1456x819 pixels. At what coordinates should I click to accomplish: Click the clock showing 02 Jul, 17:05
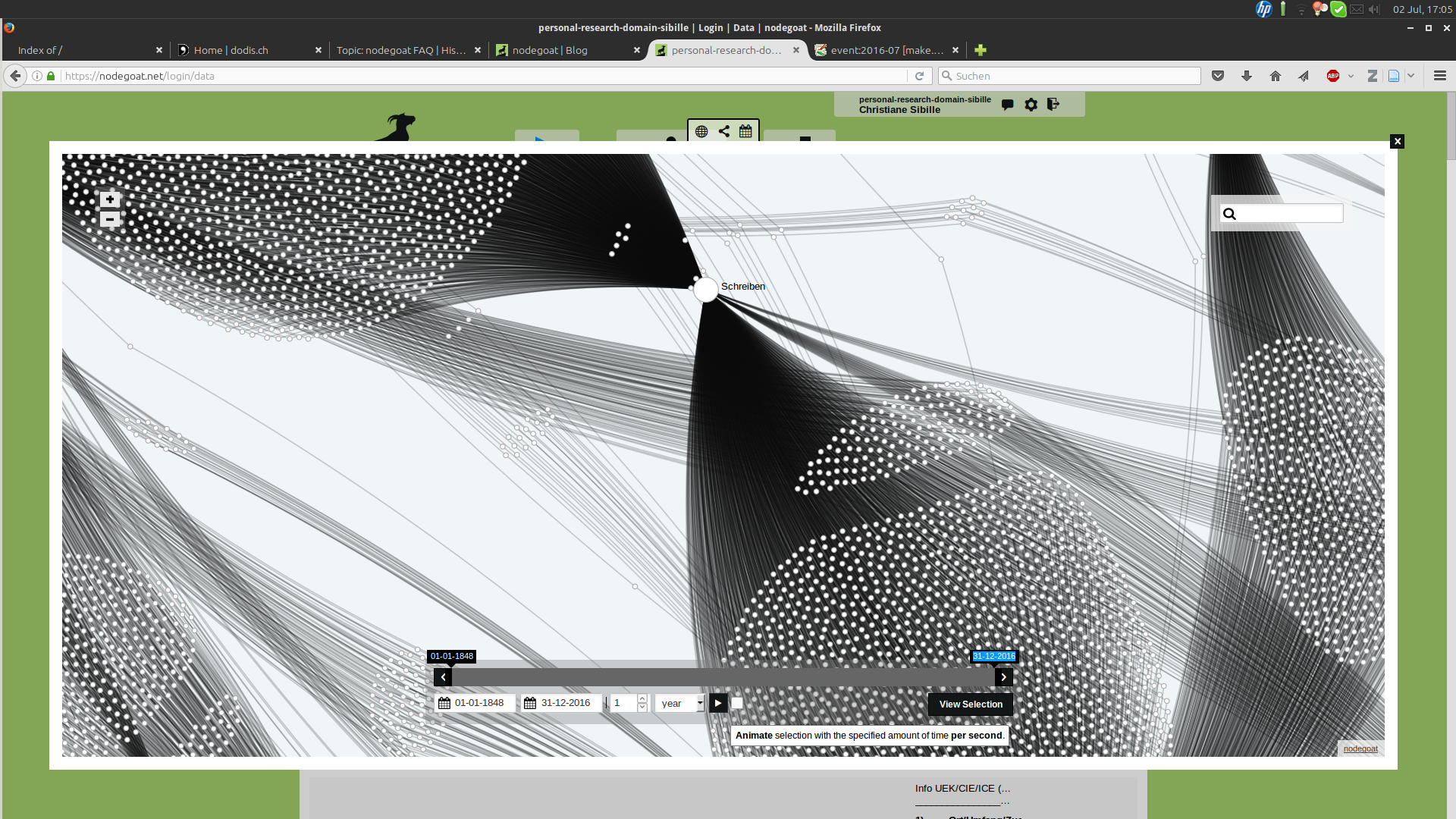click(1423, 9)
